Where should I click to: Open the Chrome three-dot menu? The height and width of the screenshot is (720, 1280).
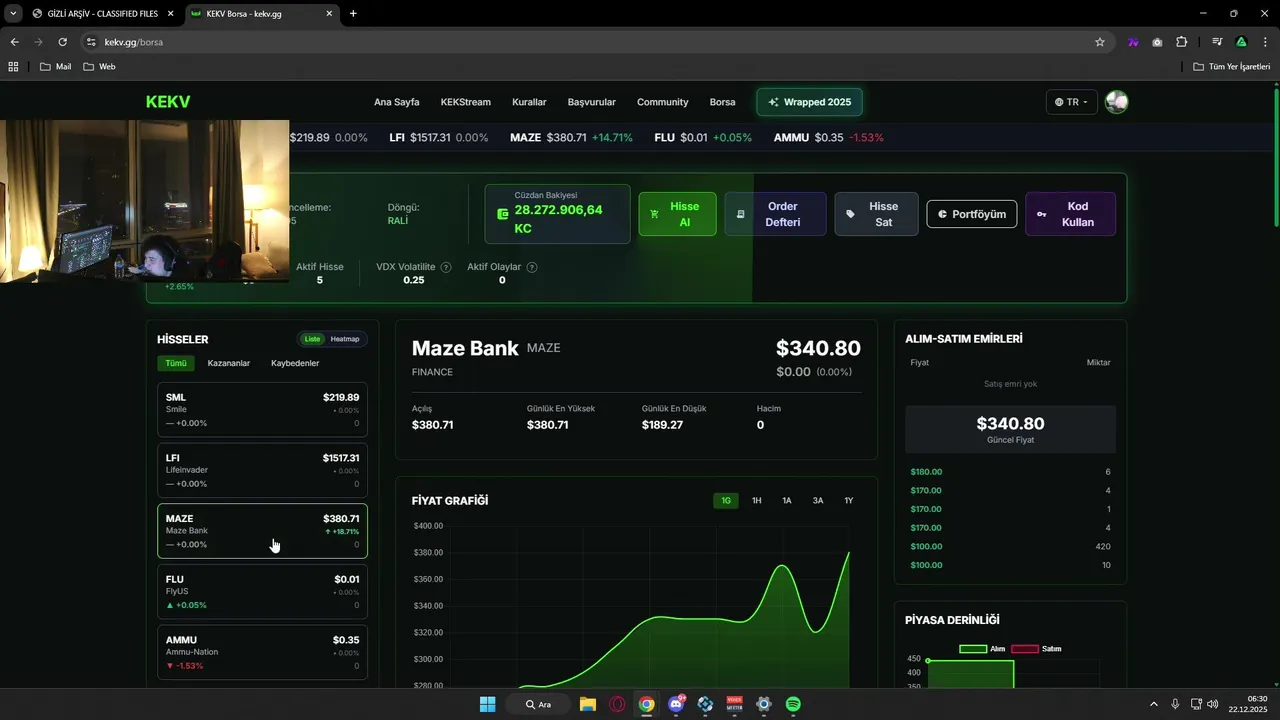point(1265,42)
